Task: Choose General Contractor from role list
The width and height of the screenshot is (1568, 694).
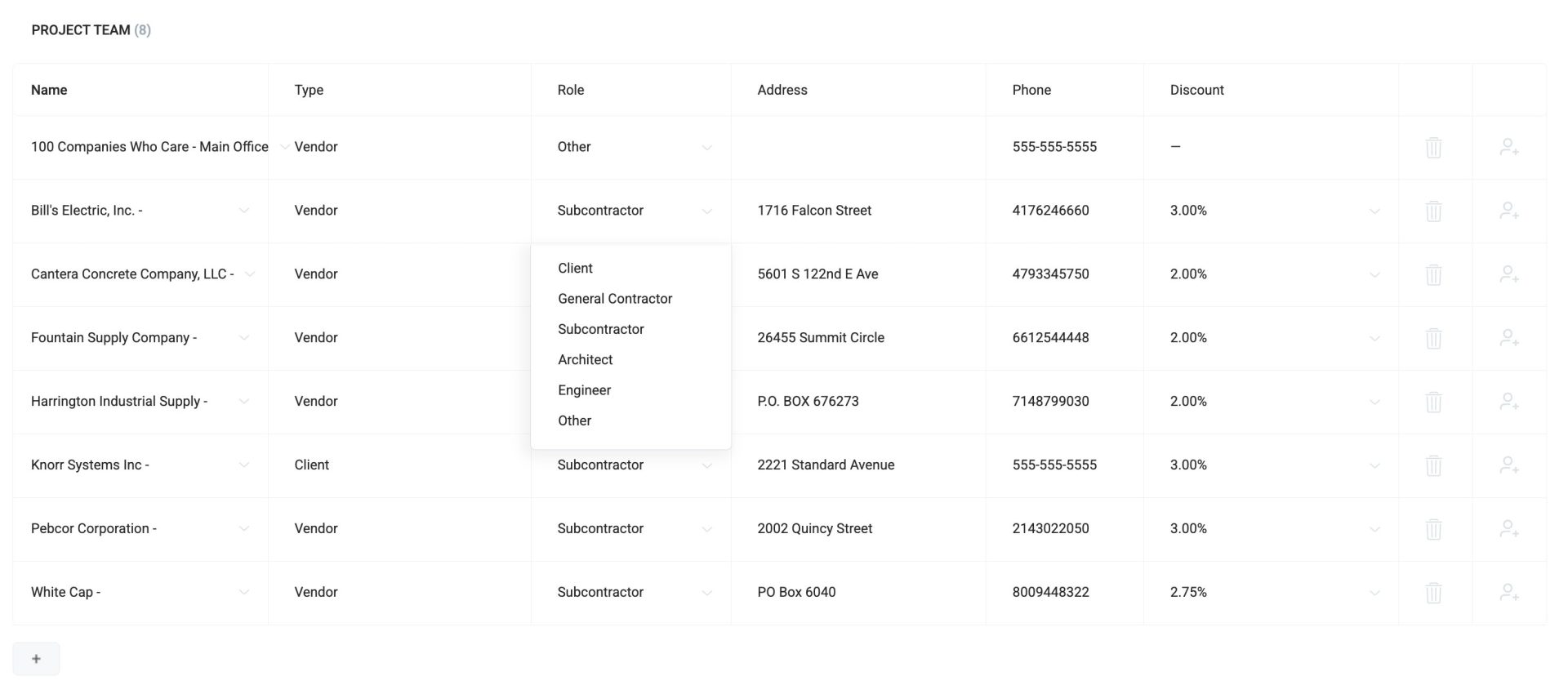Action: click(x=615, y=299)
